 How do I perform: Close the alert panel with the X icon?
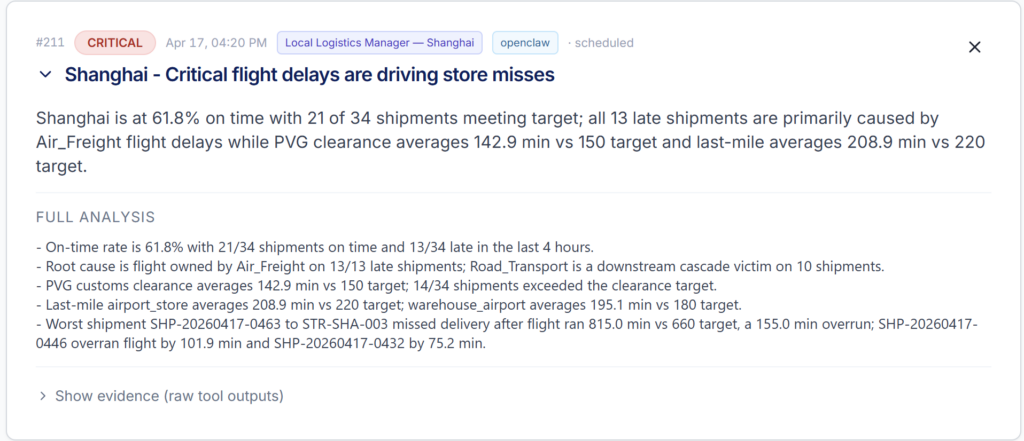[x=974, y=47]
